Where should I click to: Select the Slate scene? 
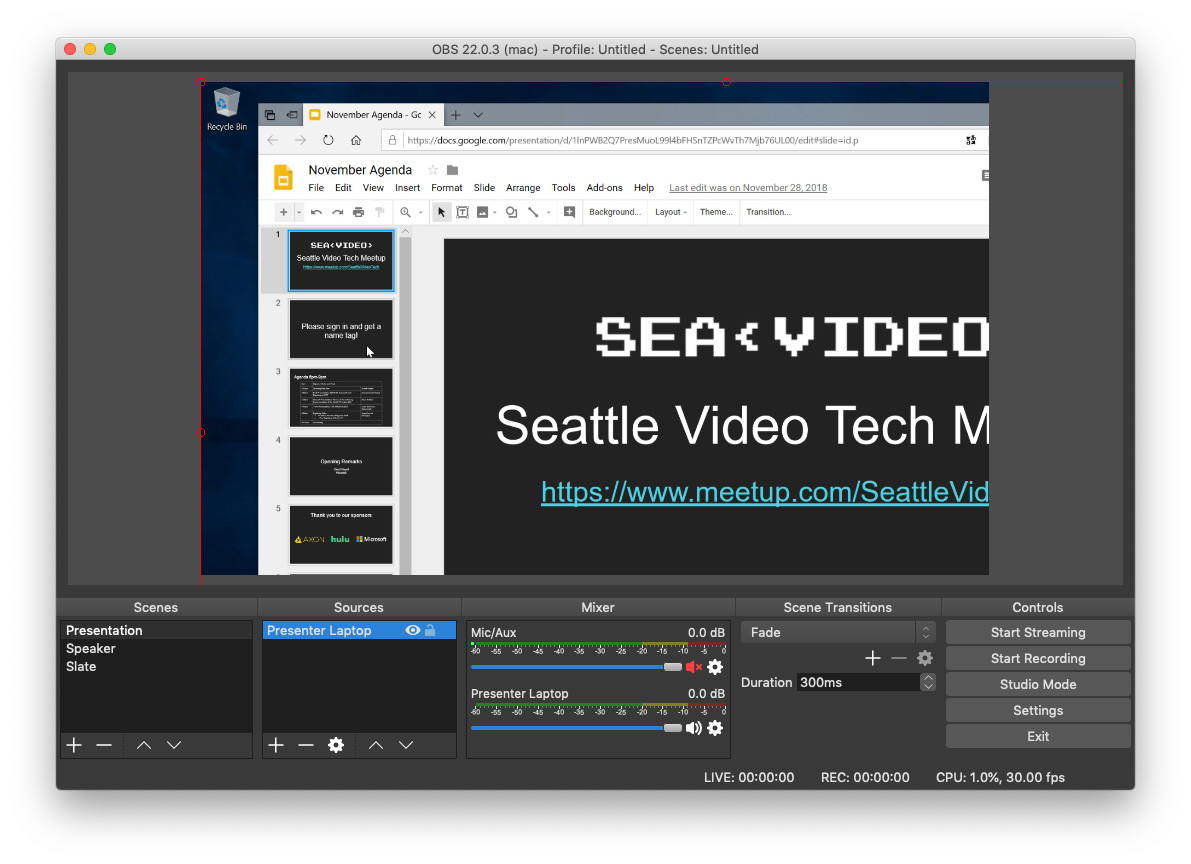[156, 667]
